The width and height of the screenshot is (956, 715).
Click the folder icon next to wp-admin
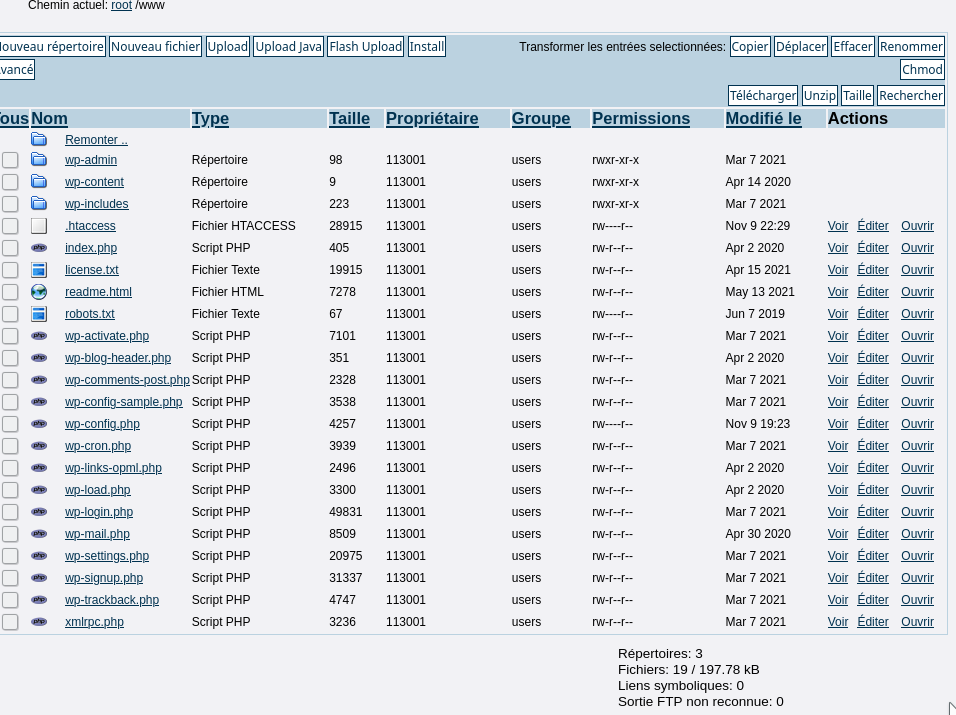pyautogui.click(x=39, y=160)
